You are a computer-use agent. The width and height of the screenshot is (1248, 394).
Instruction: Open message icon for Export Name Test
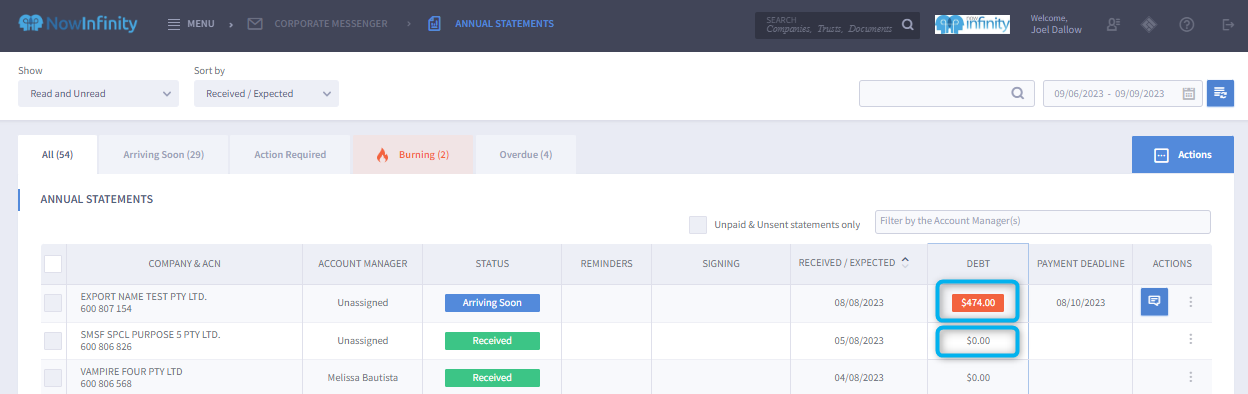[1154, 302]
